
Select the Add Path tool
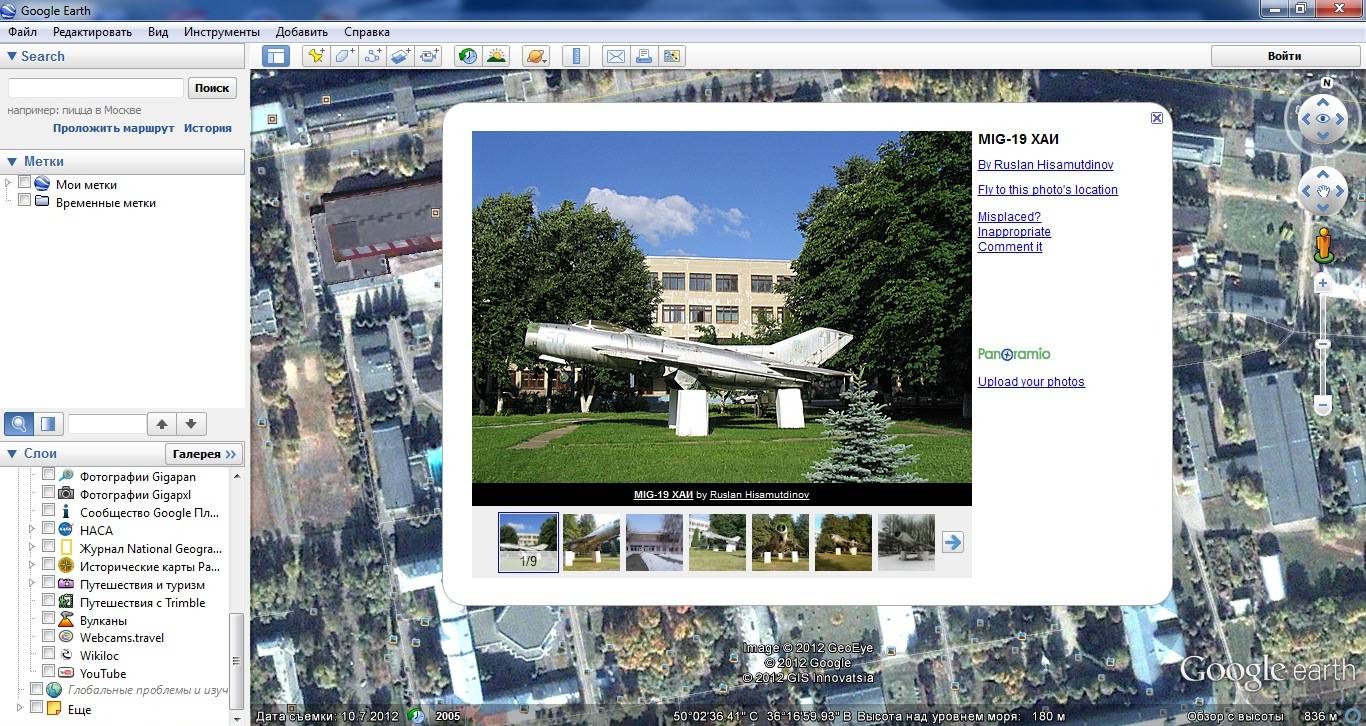pos(373,56)
